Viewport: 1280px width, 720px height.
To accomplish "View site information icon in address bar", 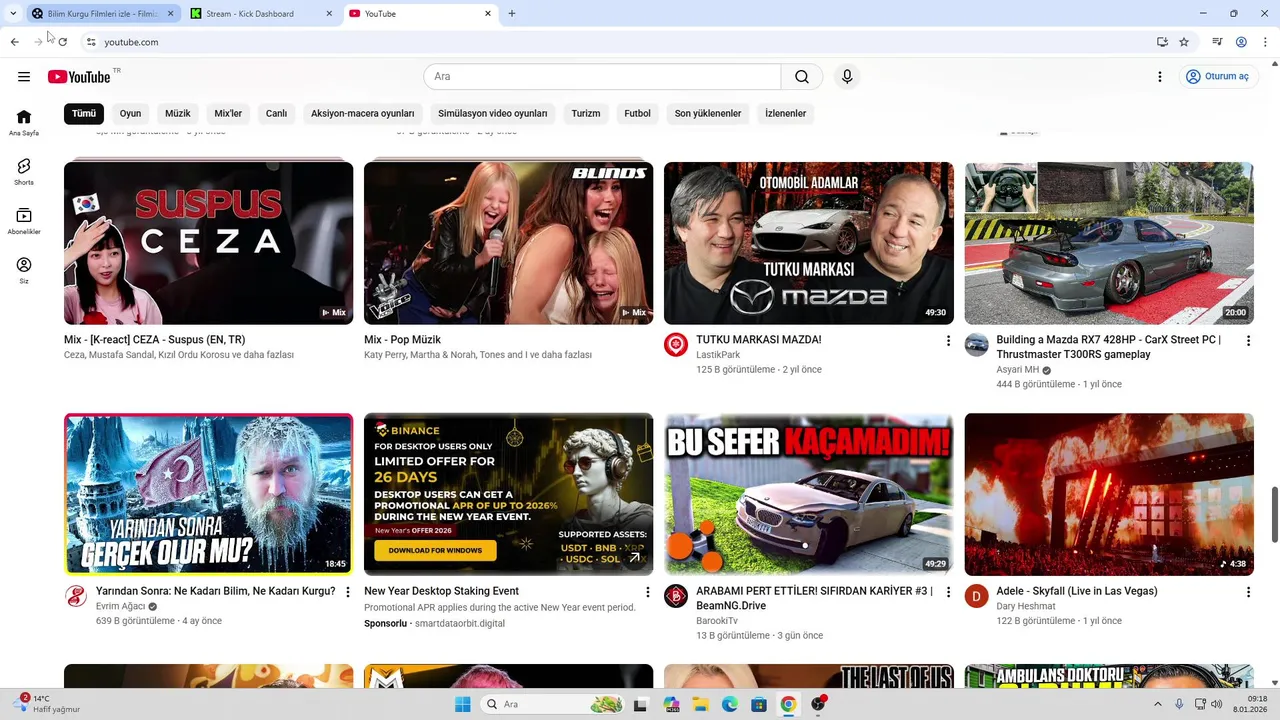I will pyautogui.click(x=91, y=42).
